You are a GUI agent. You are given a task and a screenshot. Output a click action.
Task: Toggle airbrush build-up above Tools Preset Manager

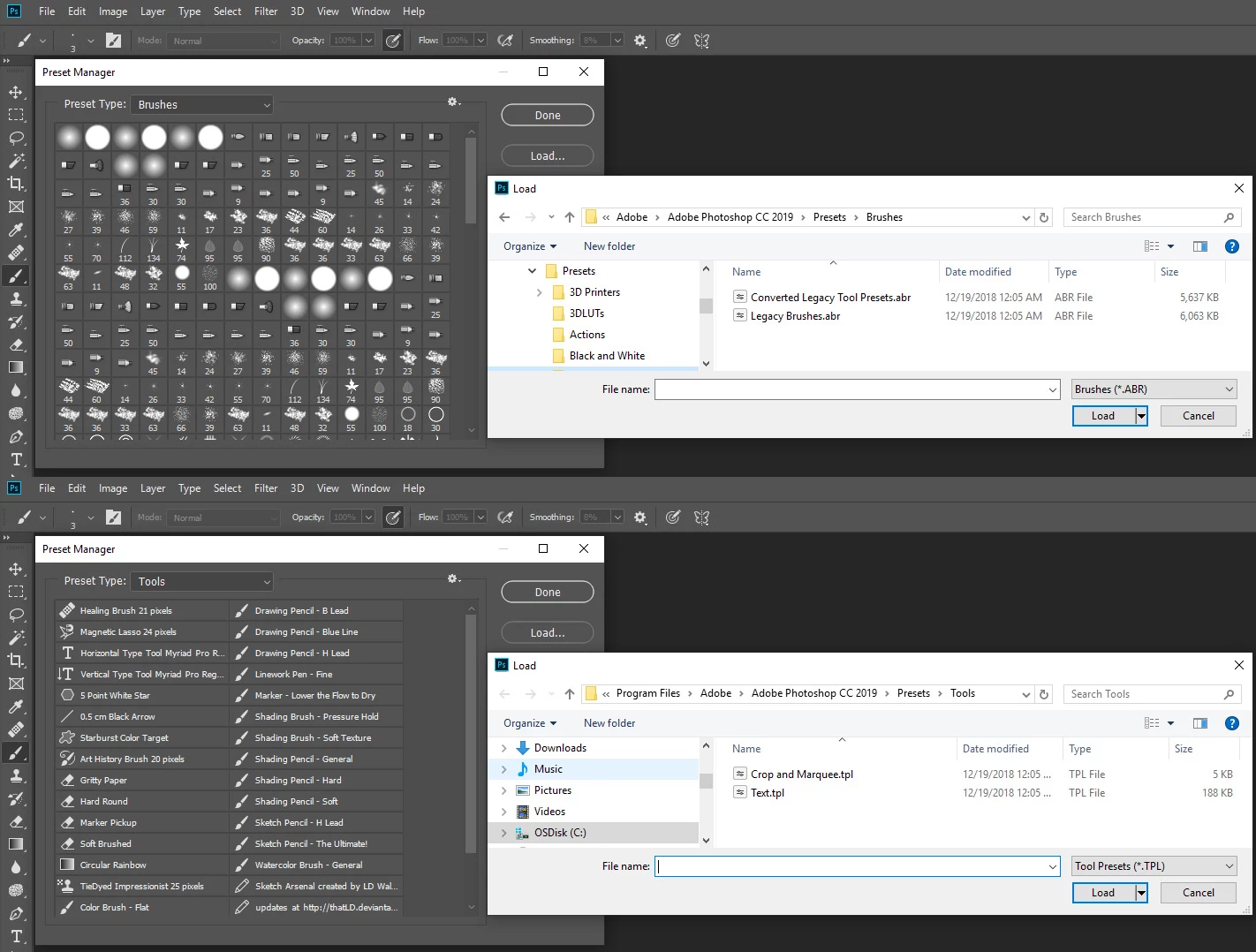click(x=505, y=518)
